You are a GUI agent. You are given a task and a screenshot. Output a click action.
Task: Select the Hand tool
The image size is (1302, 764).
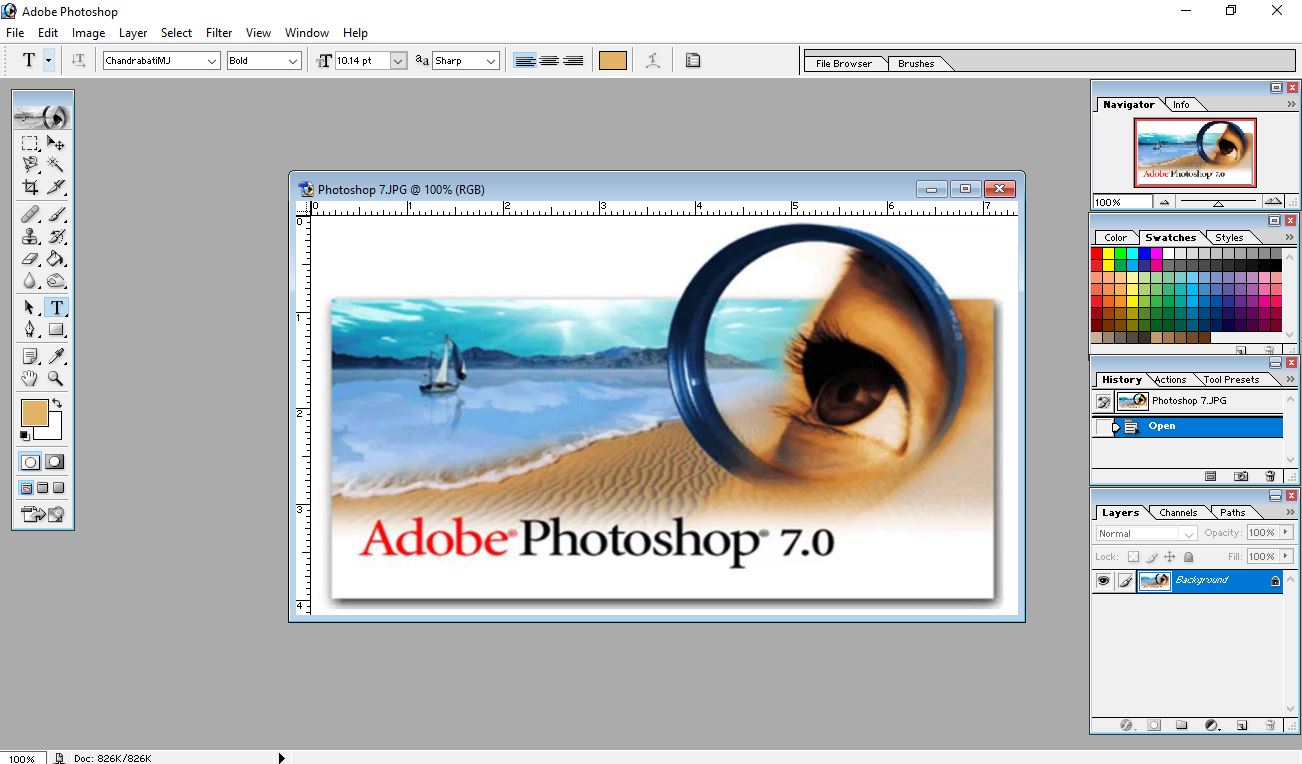pyautogui.click(x=30, y=378)
